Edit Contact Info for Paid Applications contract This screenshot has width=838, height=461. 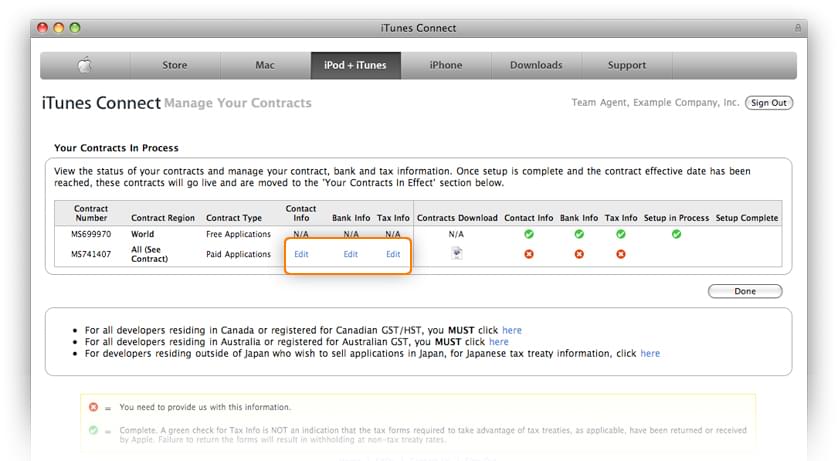coord(301,254)
